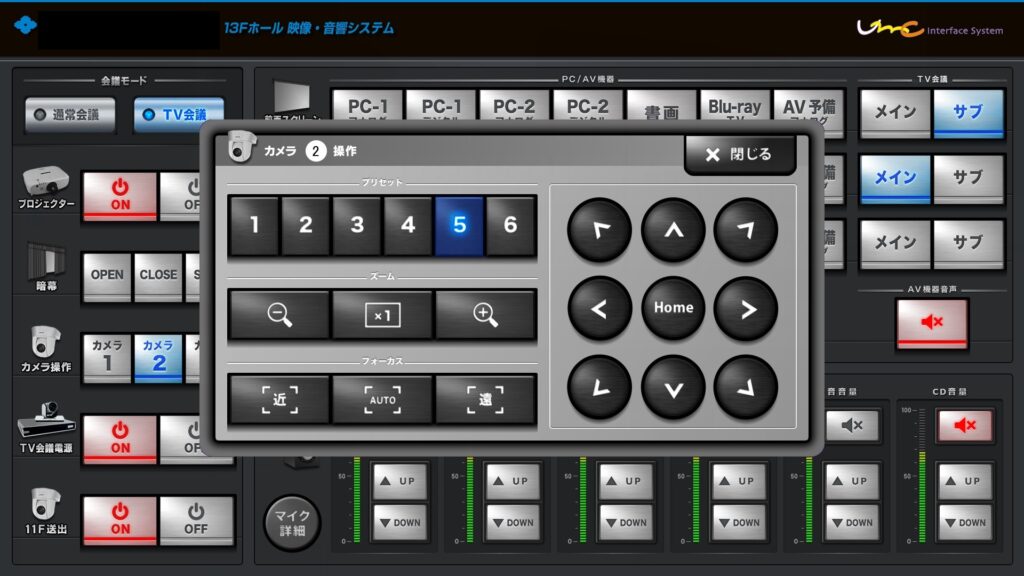Enable AUTO focus

tap(382, 398)
